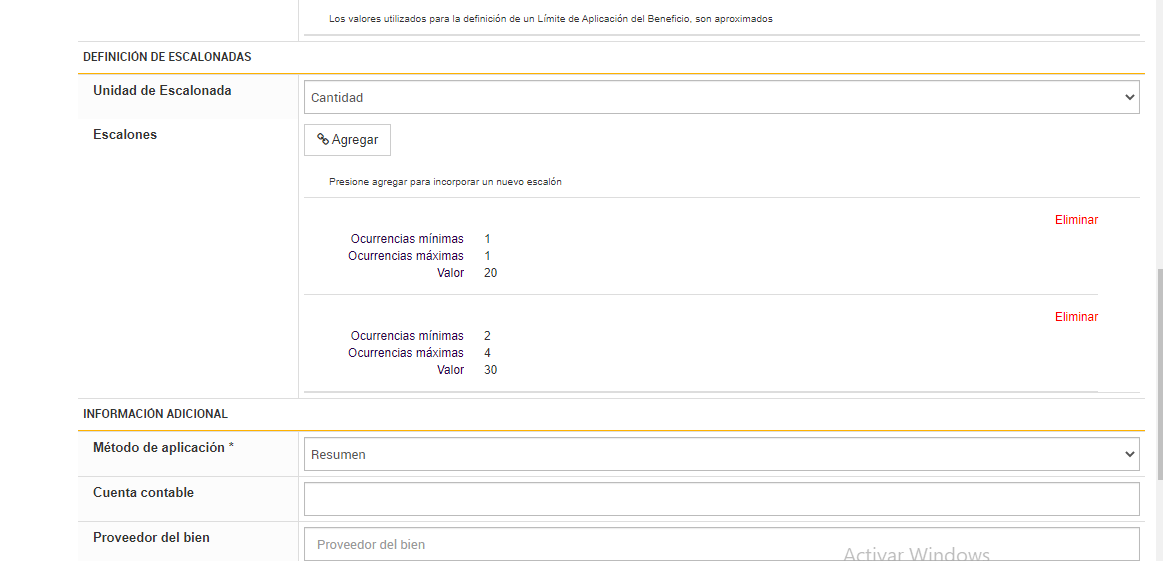Viewport: 1163px width, 561px height.
Task: Click the DEFINICIÓN DE ESCALONADAS section header
Action: coord(167,57)
